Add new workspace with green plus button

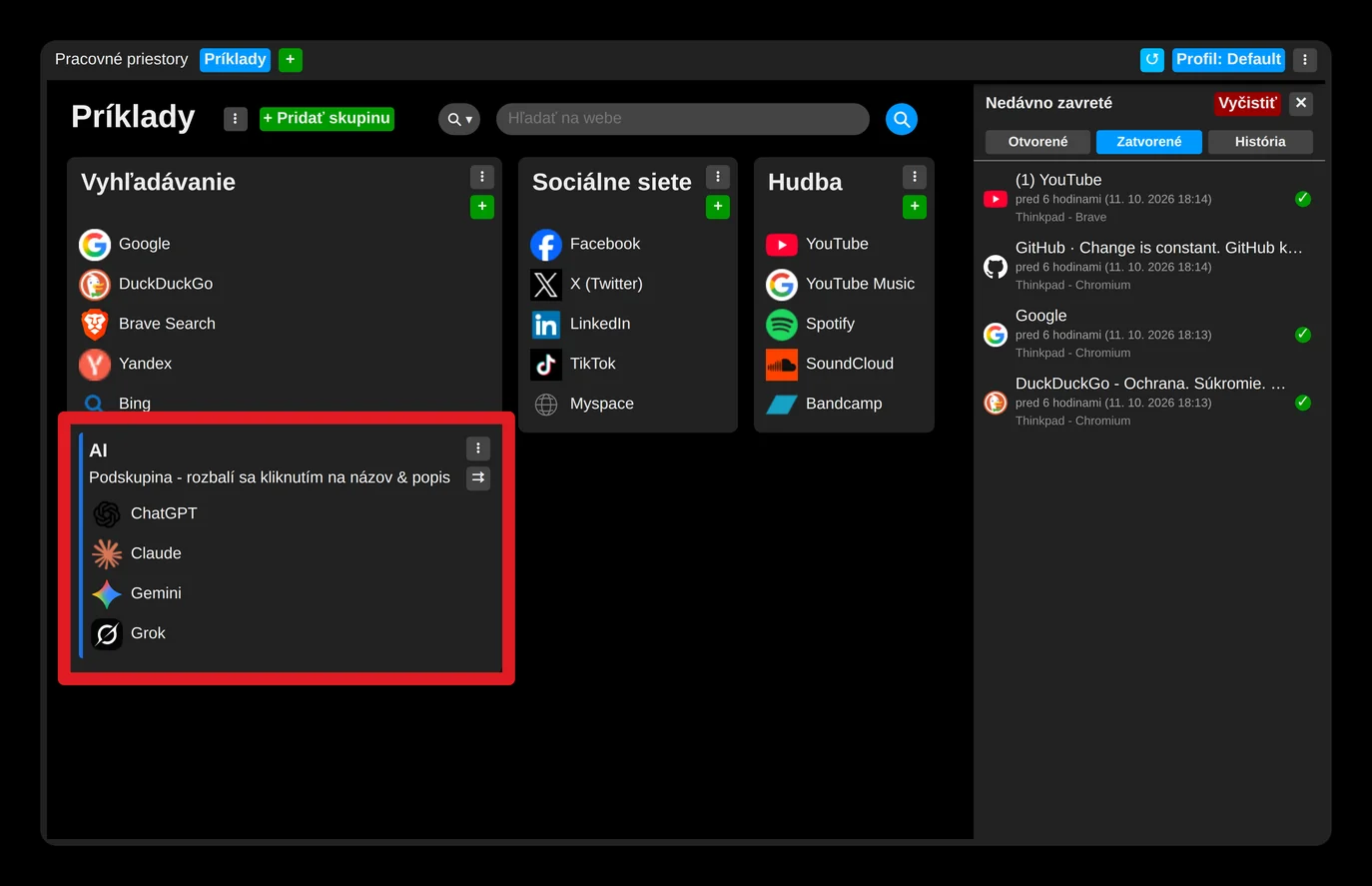coord(290,60)
